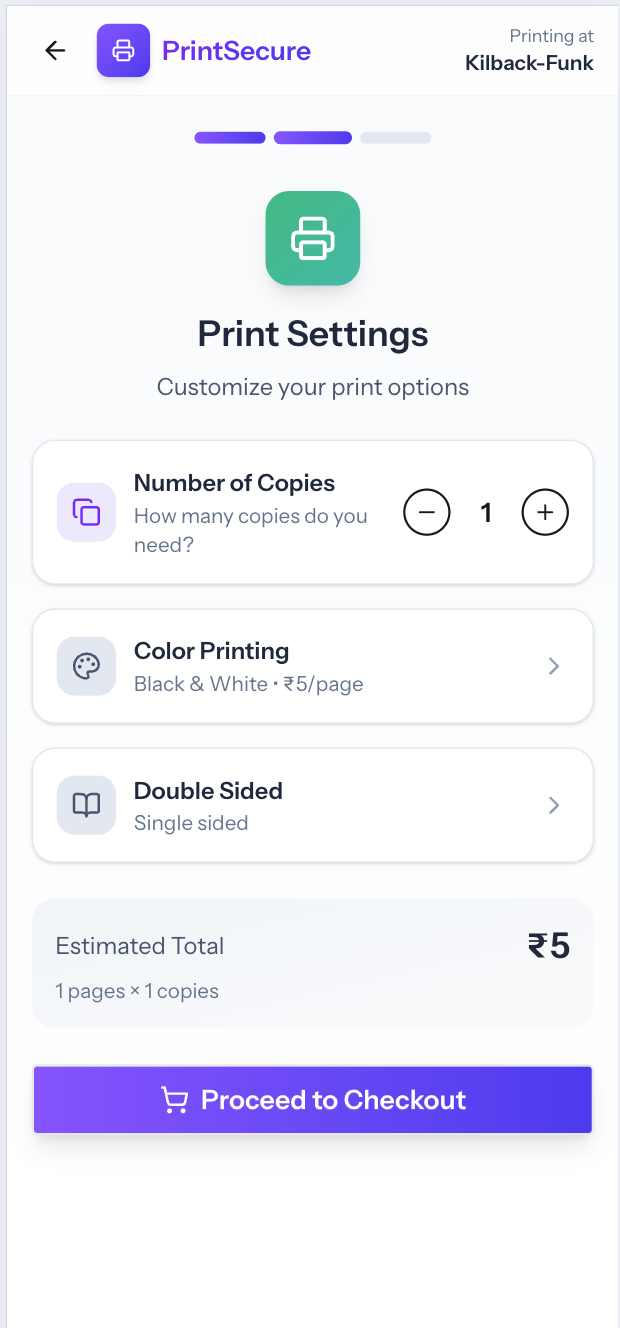Click the Estimated Total summary card
This screenshot has height=1328, width=620.
(312, 962)
